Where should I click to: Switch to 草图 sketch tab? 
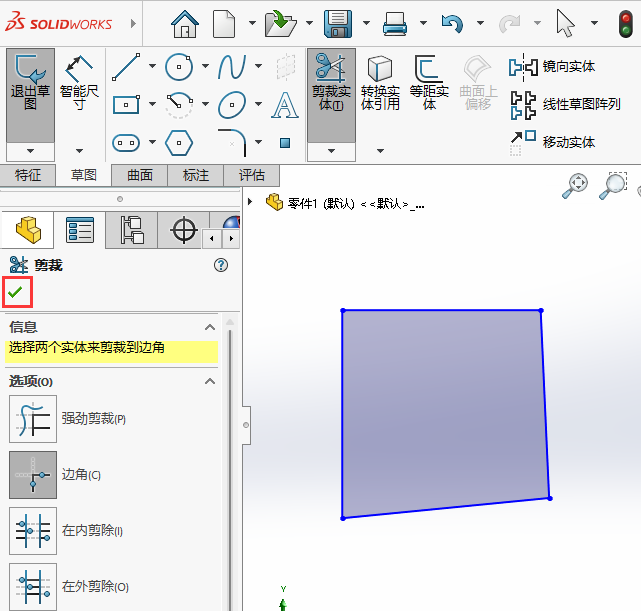click(83, 175)
